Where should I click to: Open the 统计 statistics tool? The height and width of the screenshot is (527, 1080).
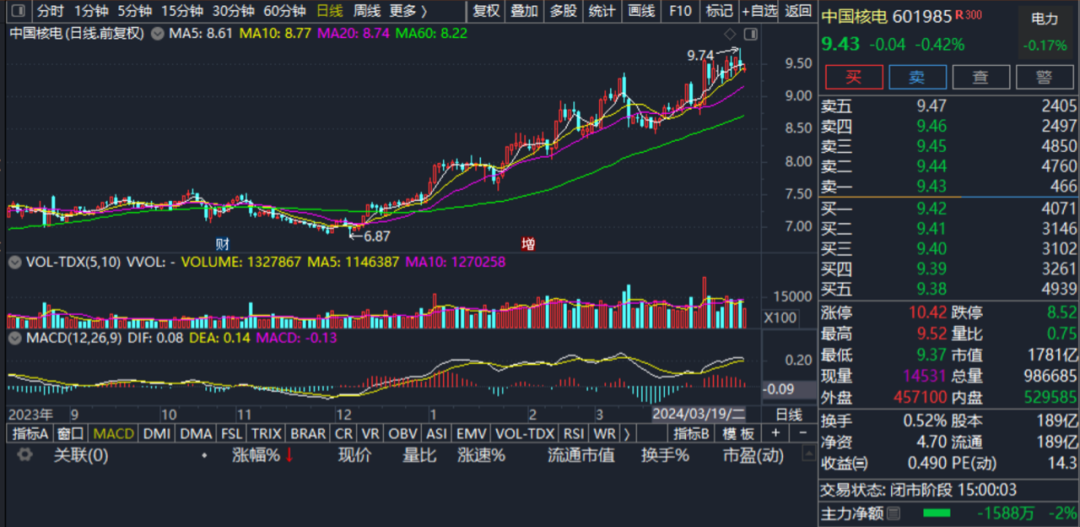(603, 11)
